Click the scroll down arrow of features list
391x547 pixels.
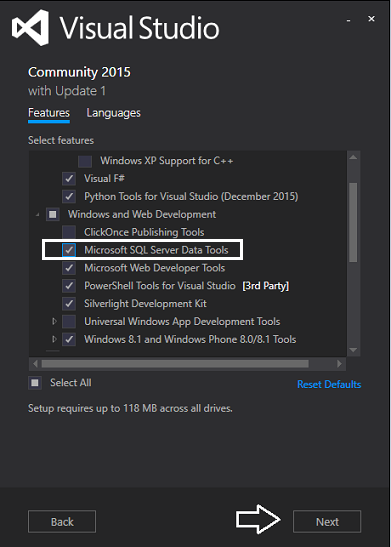[353, 350]
